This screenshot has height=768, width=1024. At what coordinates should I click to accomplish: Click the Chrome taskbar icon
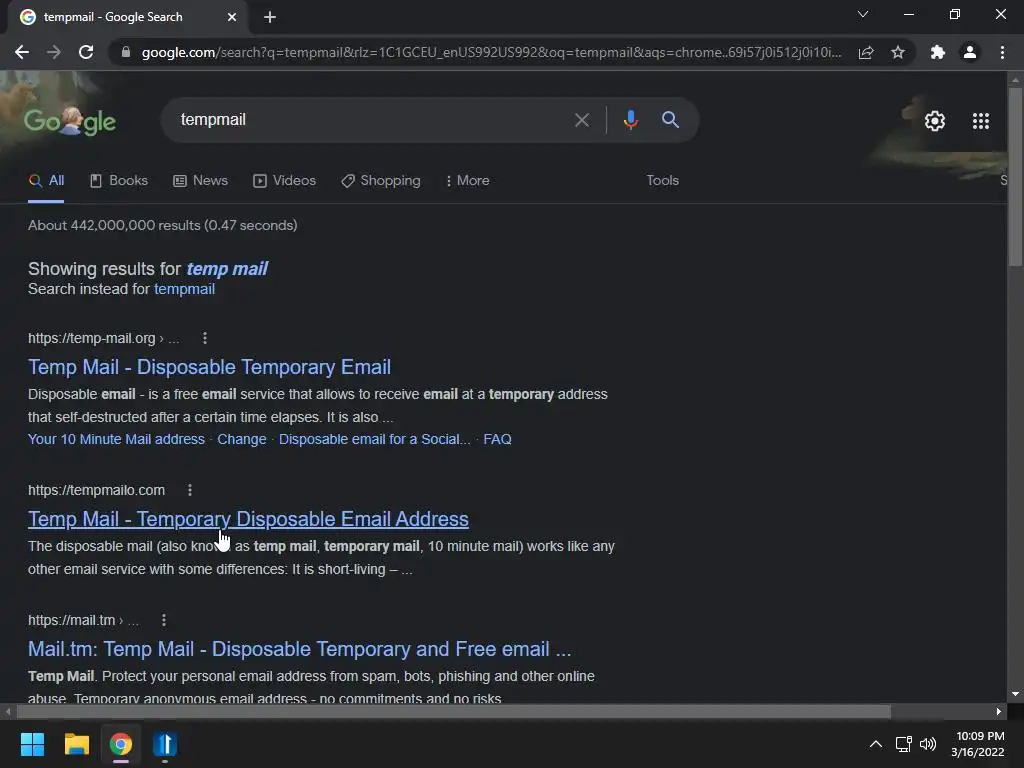121,744
